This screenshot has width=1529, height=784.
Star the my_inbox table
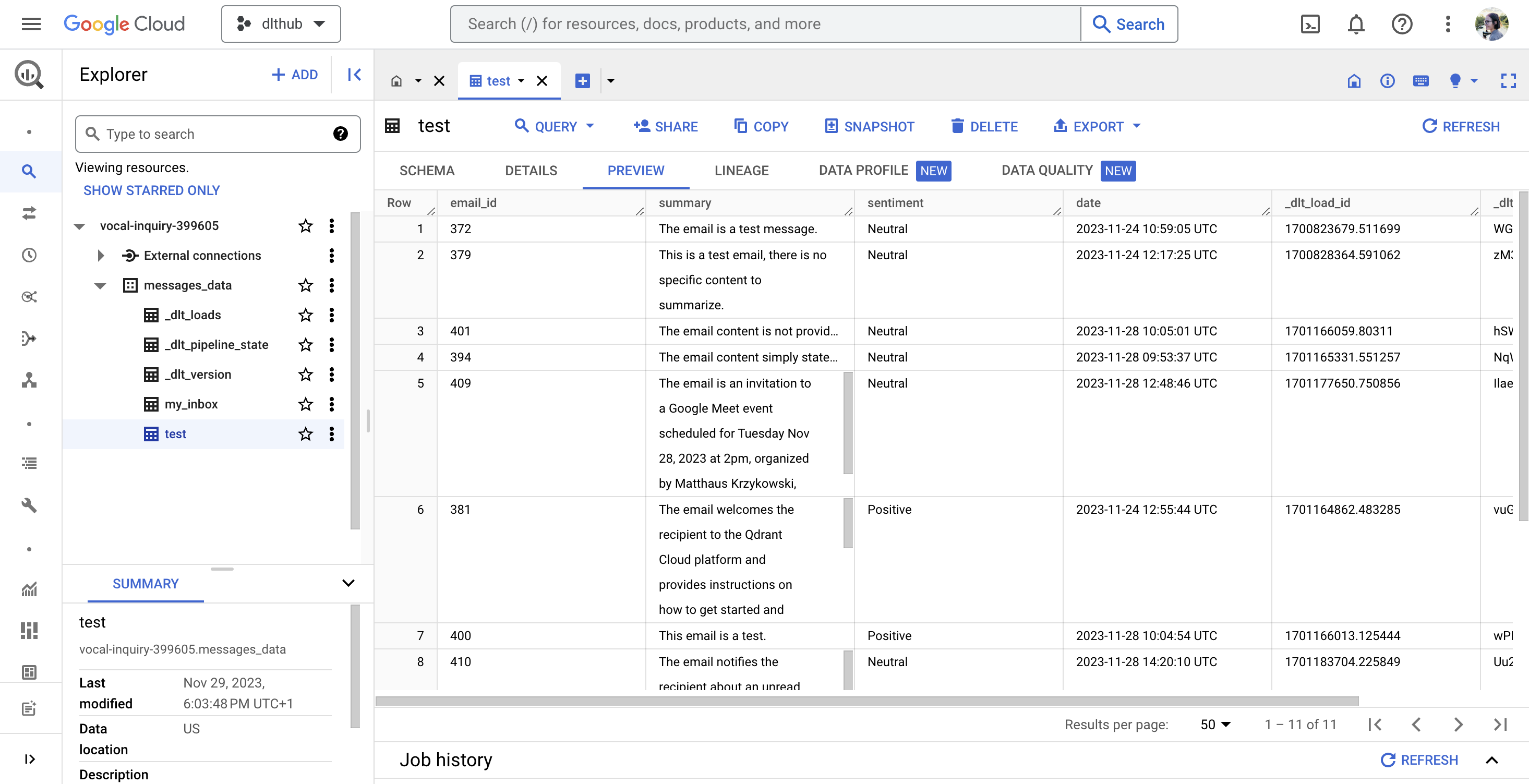click(305, 404)
